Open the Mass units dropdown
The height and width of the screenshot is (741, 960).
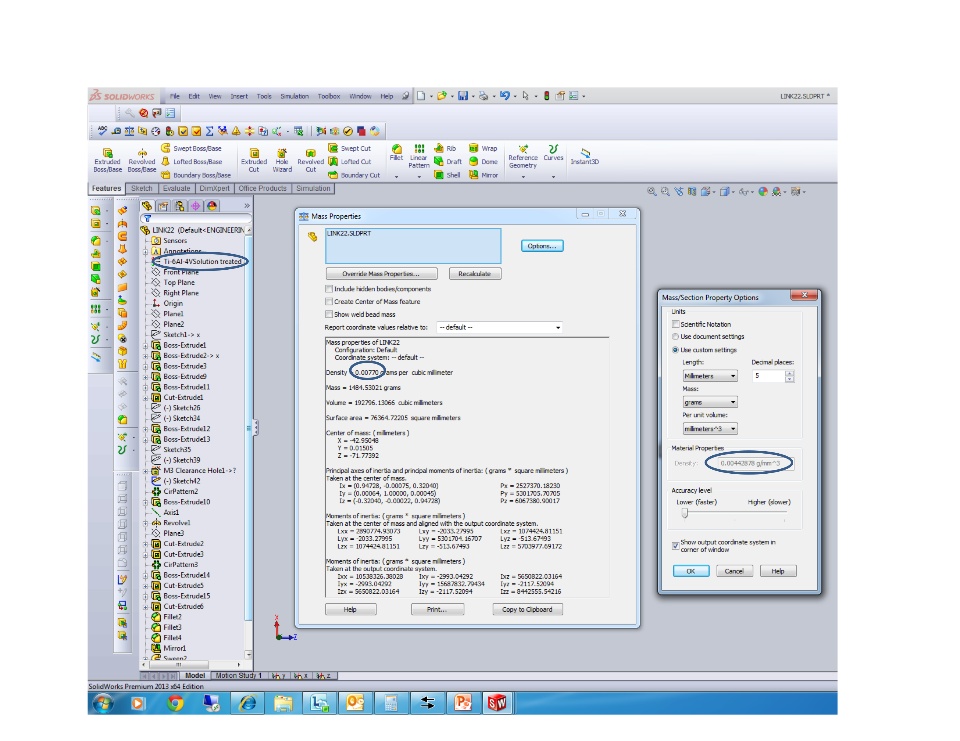(710, 402)
